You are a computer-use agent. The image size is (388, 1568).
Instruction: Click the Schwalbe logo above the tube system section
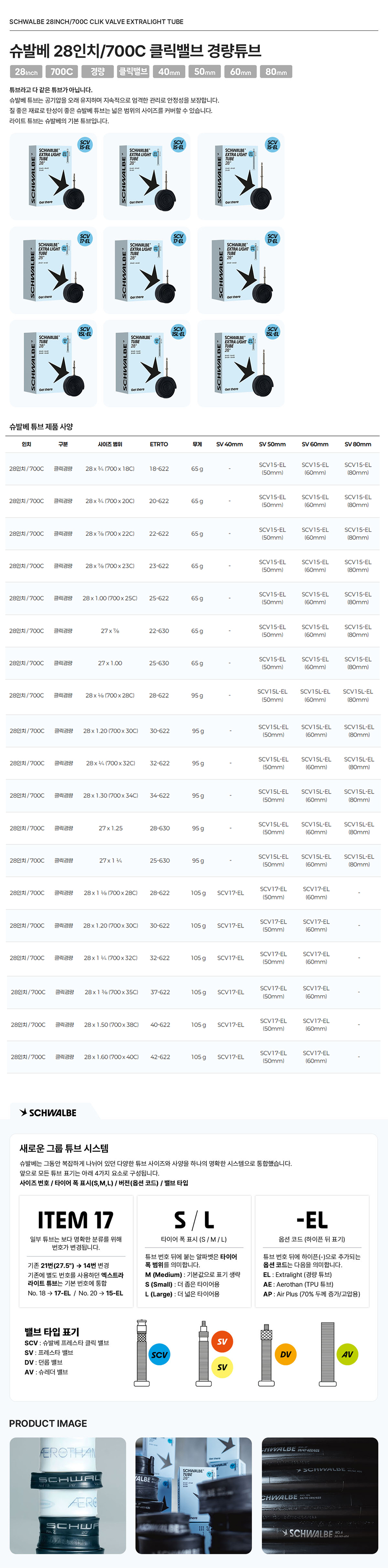(x=48, y=1113)
